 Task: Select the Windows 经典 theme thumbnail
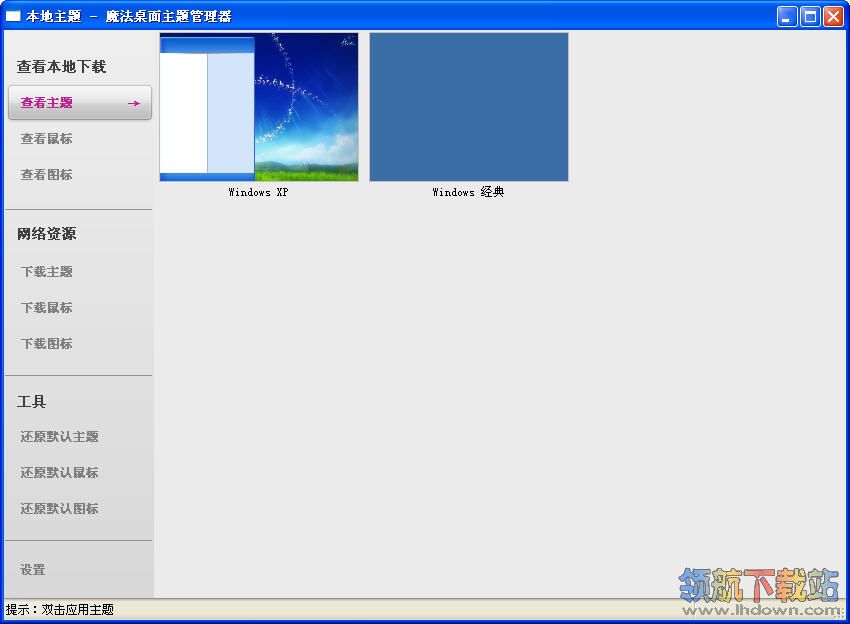point(469,107)
